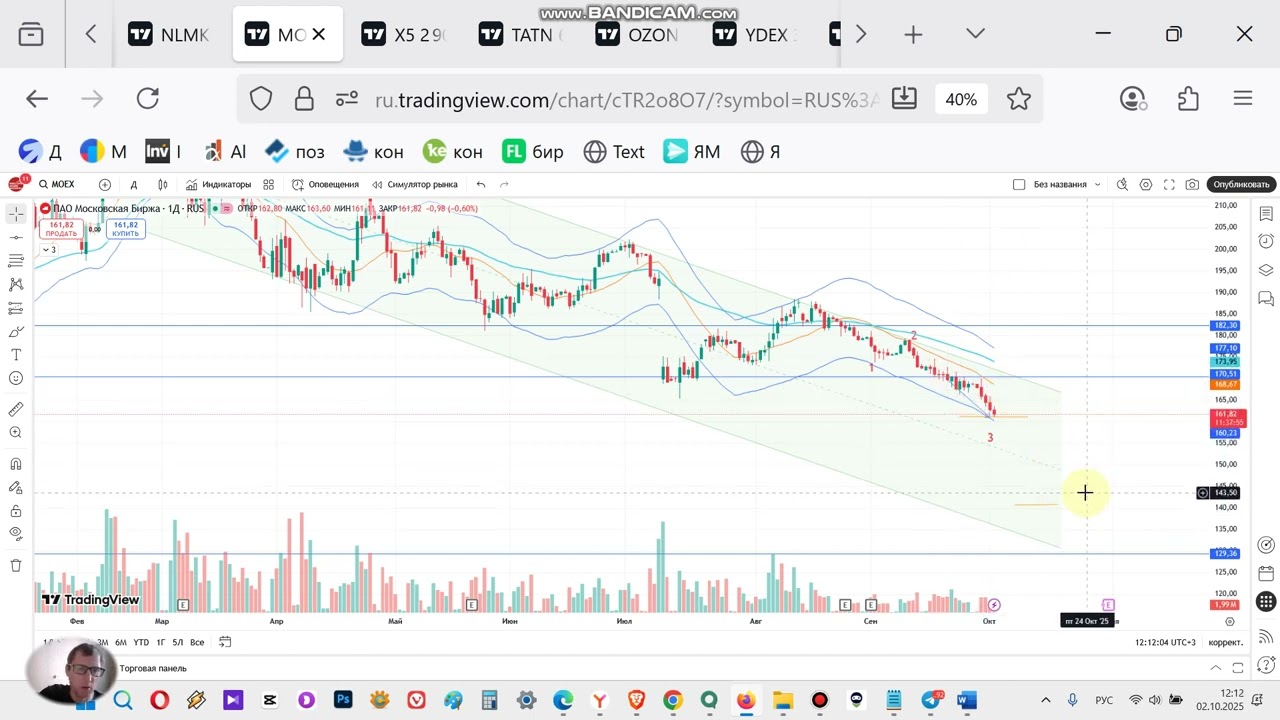Start the market simulator (Симулятор рынка)

pyautogui.click(x=415, y=185)
